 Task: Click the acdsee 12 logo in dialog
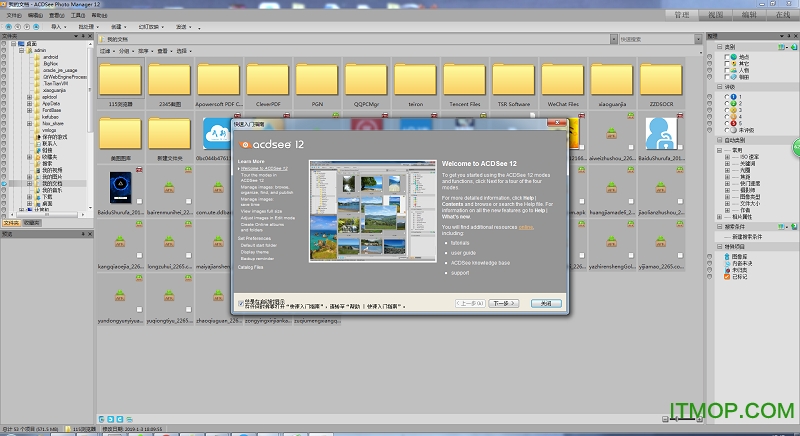click(x=272, y=145)
